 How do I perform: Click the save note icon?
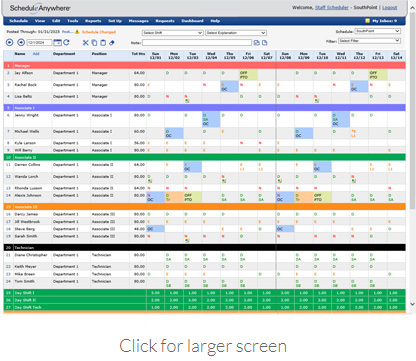[x=256, y=43]
